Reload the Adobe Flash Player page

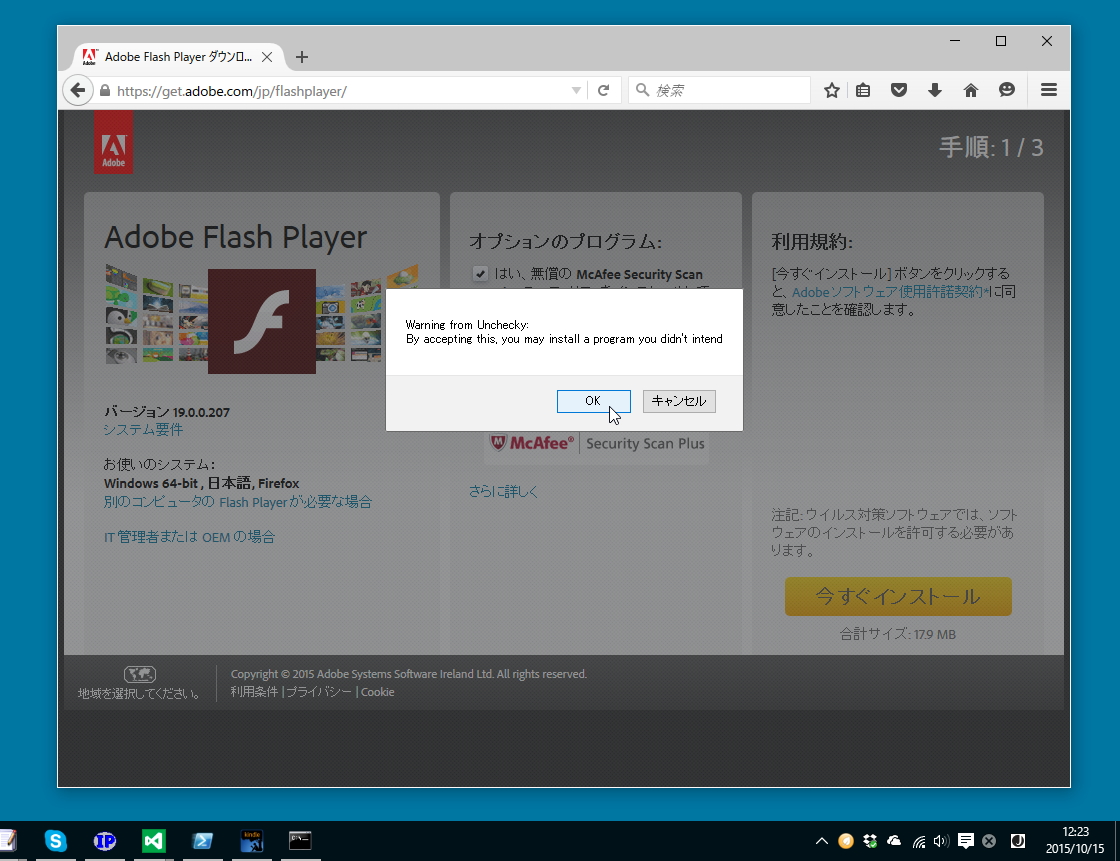pyautogui.click(x=604, y=90)
